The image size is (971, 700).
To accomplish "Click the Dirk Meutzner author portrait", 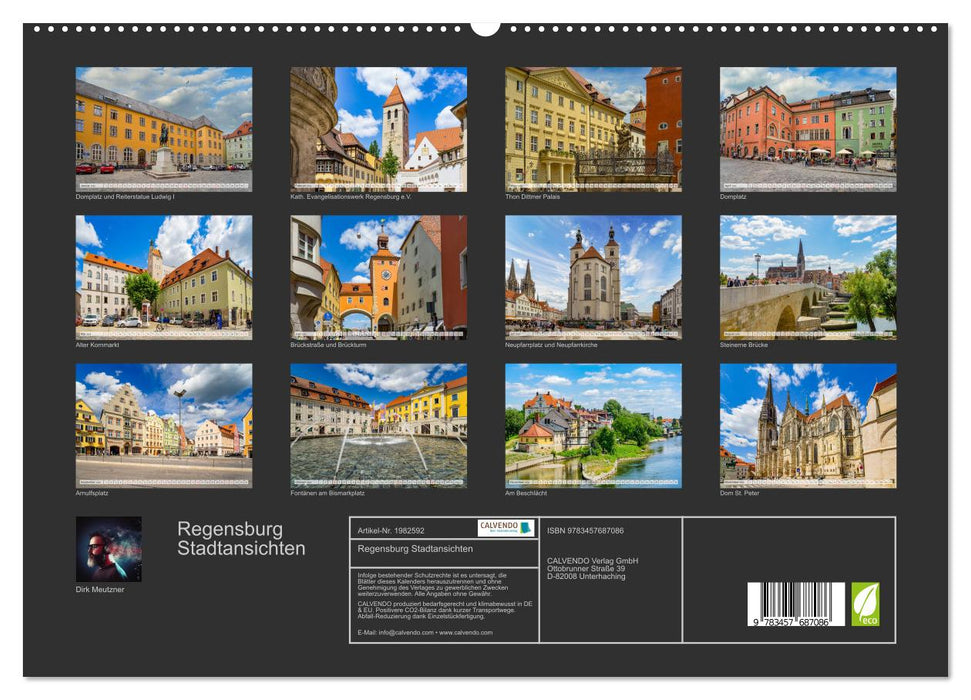I will point(109,548).
